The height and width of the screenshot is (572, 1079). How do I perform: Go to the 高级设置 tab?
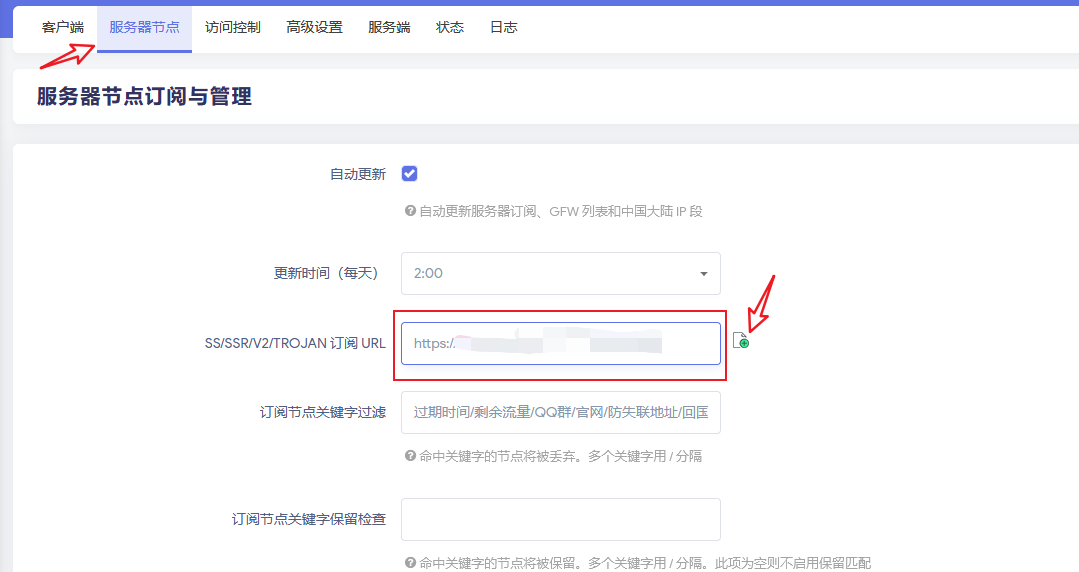pyautogui.click(x=314, y=28)
